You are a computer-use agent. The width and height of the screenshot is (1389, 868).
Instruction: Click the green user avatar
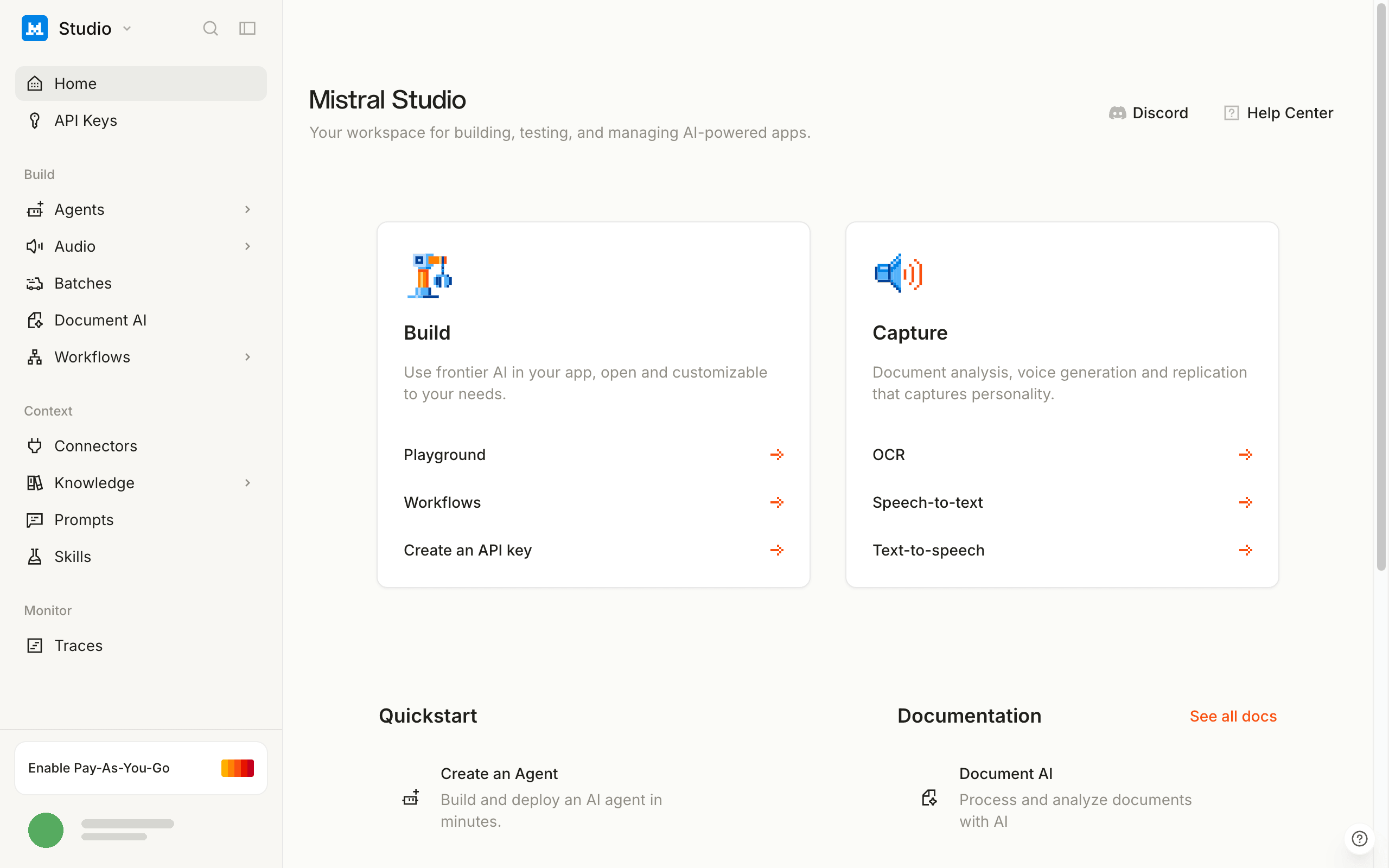(x=46, y=830)
